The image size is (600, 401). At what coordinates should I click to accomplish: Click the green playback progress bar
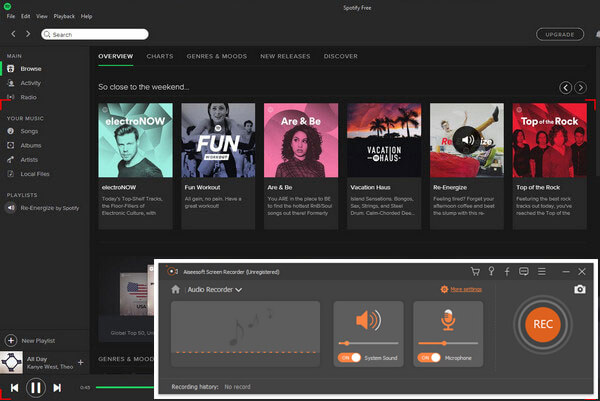coord(125,388)
